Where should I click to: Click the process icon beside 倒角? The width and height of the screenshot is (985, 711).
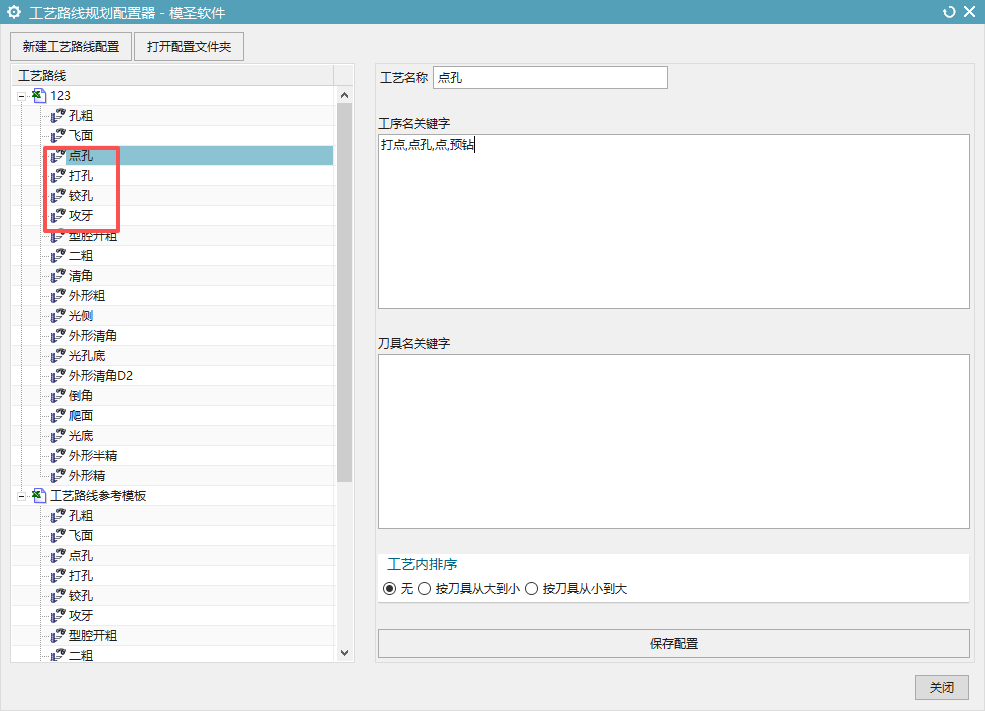click(x=58, y=396)
